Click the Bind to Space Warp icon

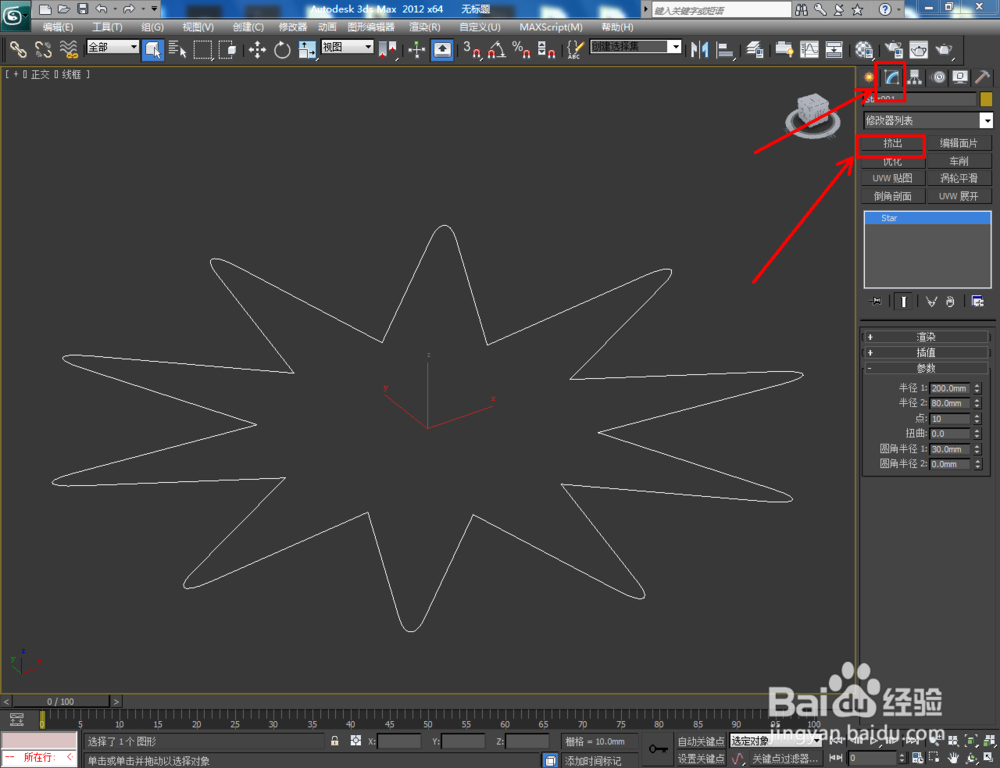pos(68,49)
